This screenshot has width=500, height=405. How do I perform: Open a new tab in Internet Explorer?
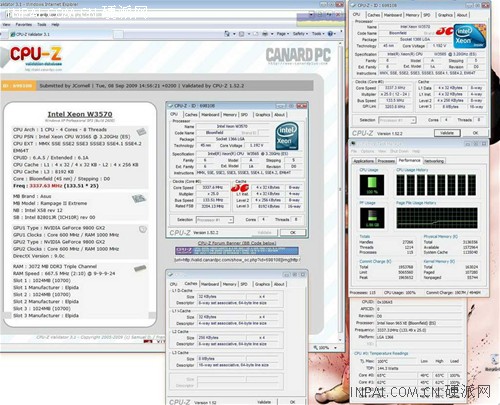tap(119, 34)
